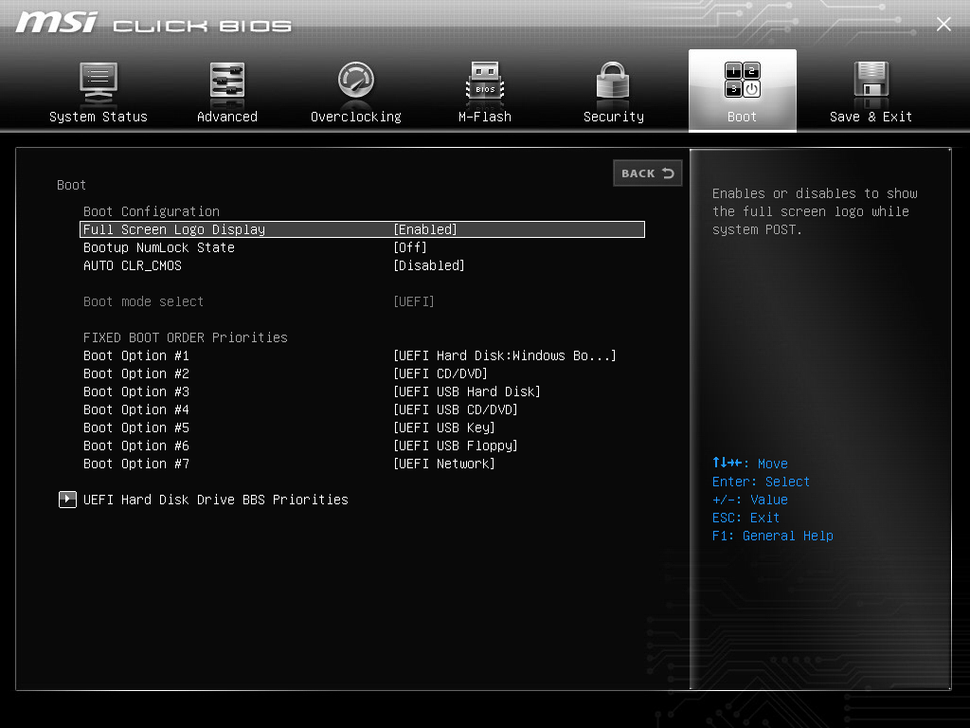The height and width of the screenshot is (728, 970).
Task: Close the Click BIOS window
Action: click(943, 24)
